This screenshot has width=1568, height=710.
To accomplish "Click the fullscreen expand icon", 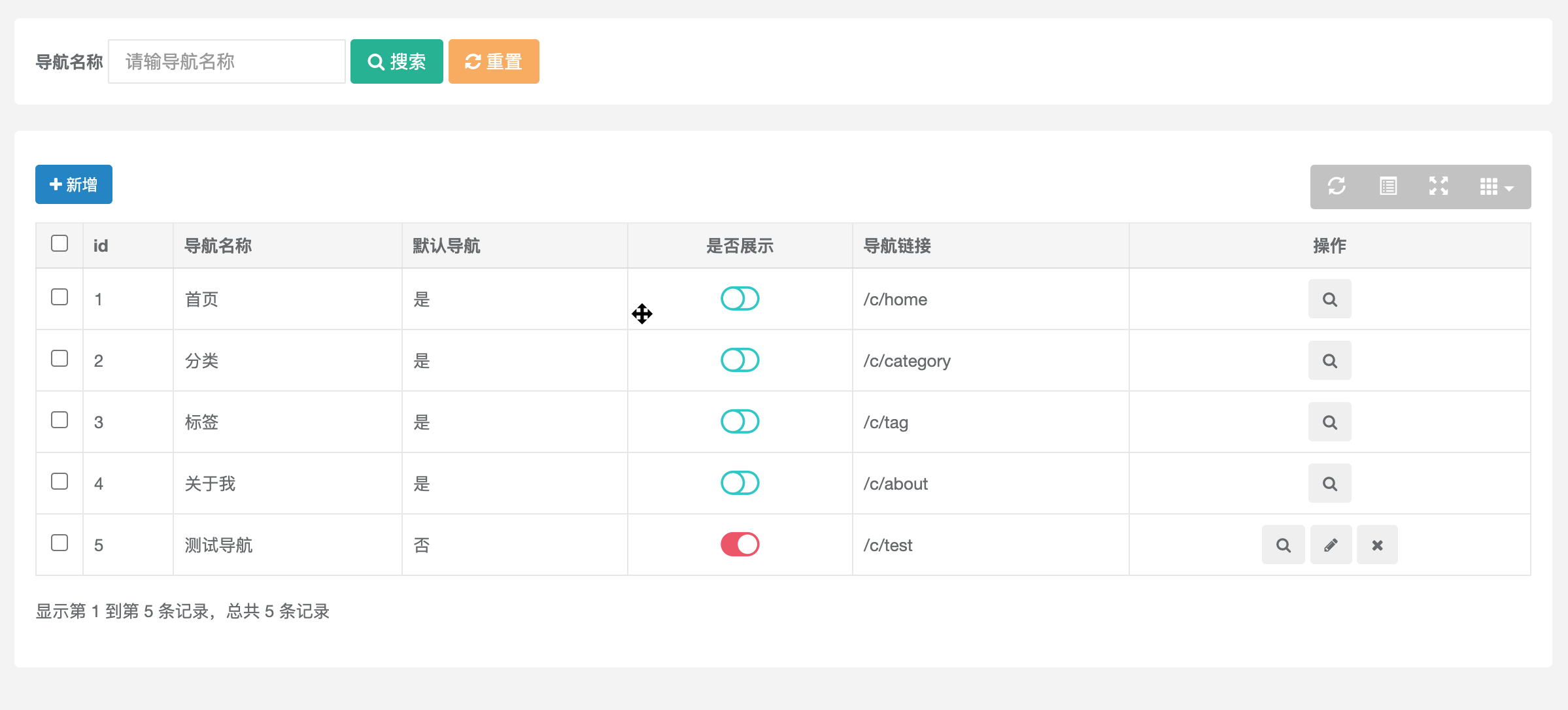I will coord(1439,186).
